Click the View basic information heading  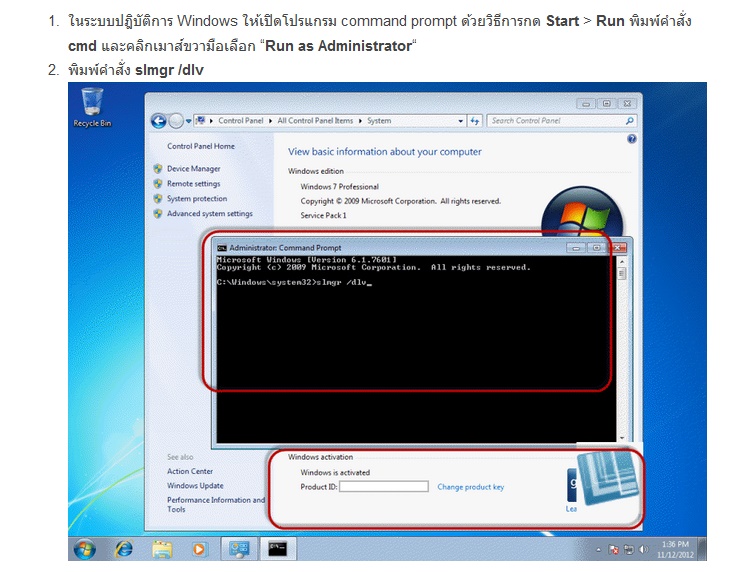[x=385, y=152]
